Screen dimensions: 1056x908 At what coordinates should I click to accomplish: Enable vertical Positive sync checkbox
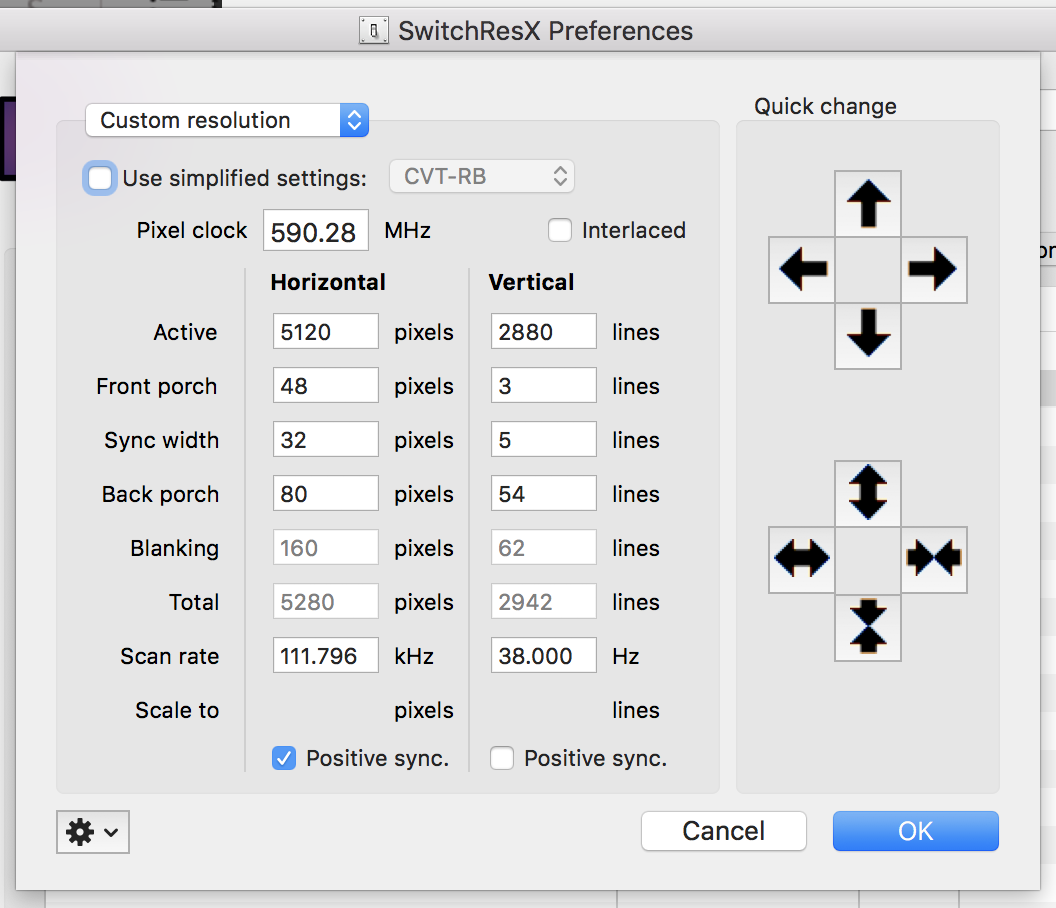(502, 759)
